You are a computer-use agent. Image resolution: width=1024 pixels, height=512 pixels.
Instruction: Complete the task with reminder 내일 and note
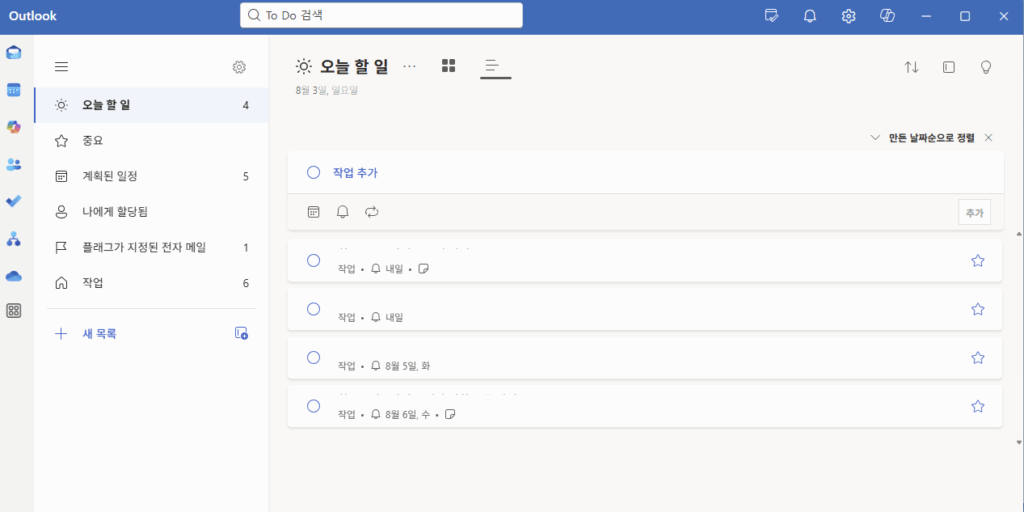point(313,261)
